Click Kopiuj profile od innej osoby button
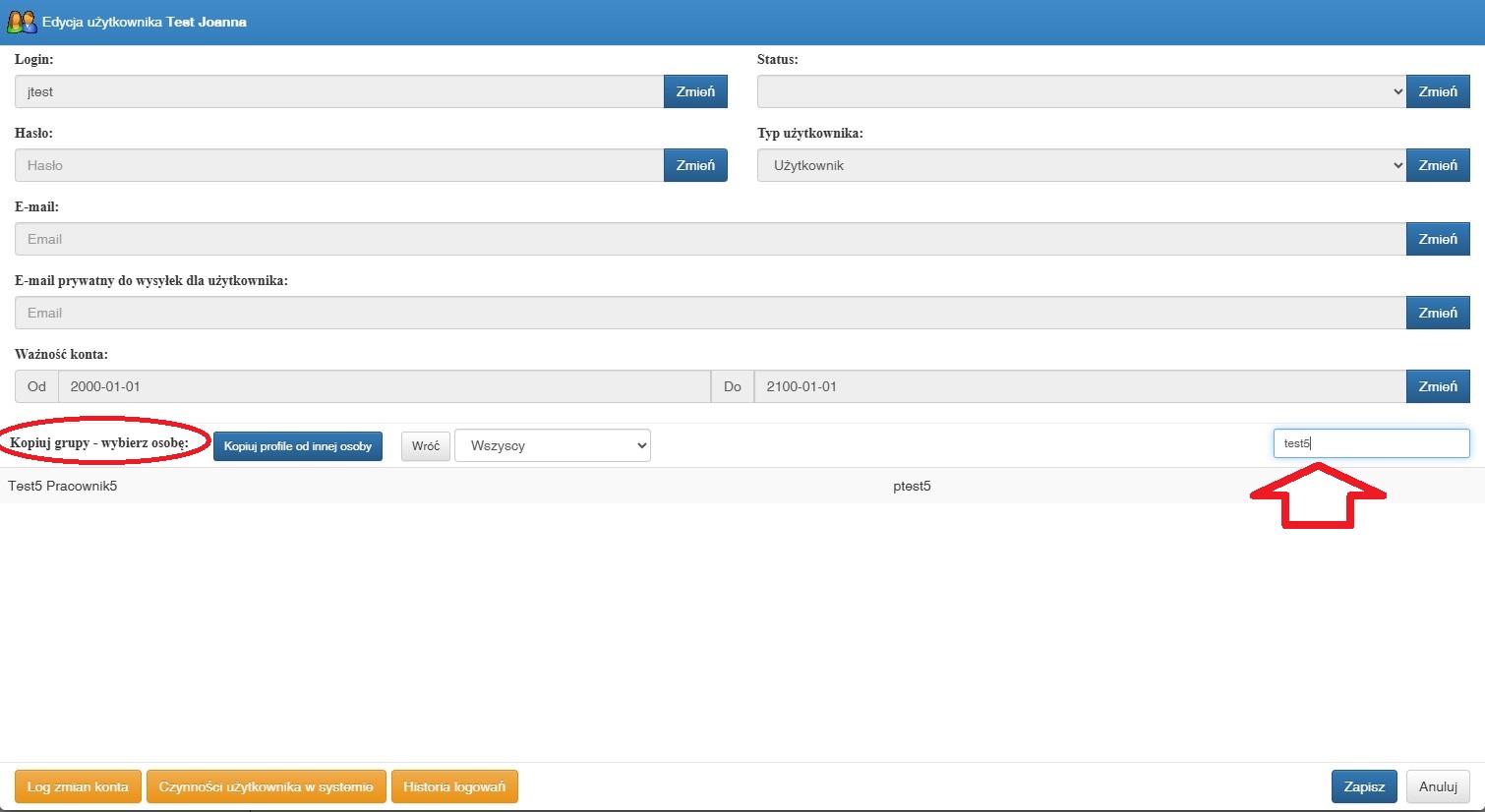The height and width of the screenshot is (812, 1485). click(298, 445)
